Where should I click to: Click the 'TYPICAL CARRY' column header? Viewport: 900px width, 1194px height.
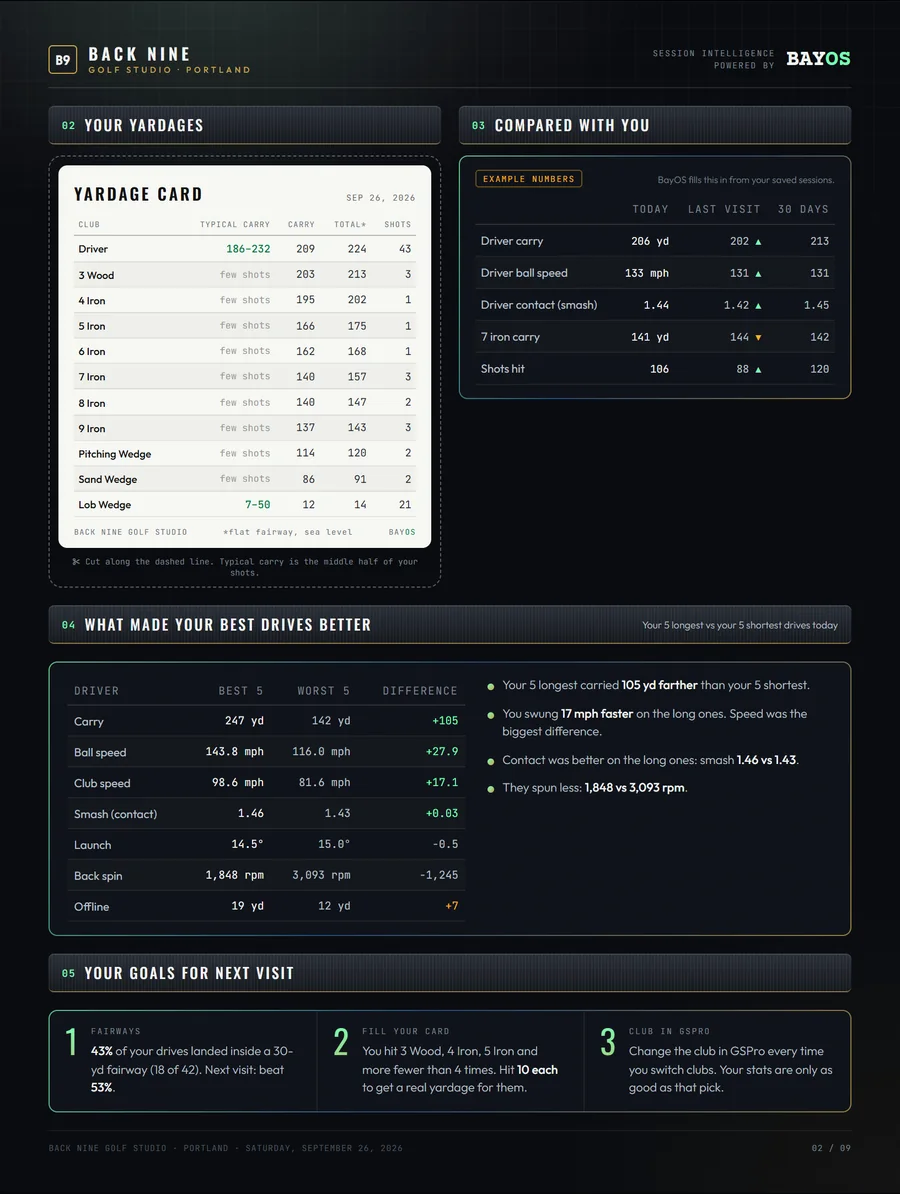click(235, 225)
